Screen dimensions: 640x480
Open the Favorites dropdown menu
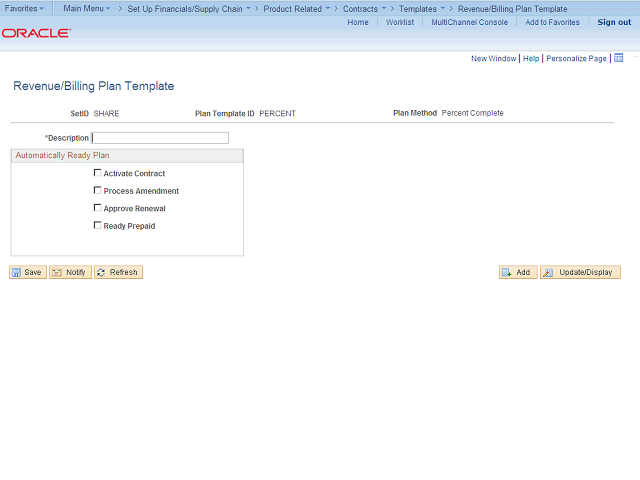click(24, 8)
